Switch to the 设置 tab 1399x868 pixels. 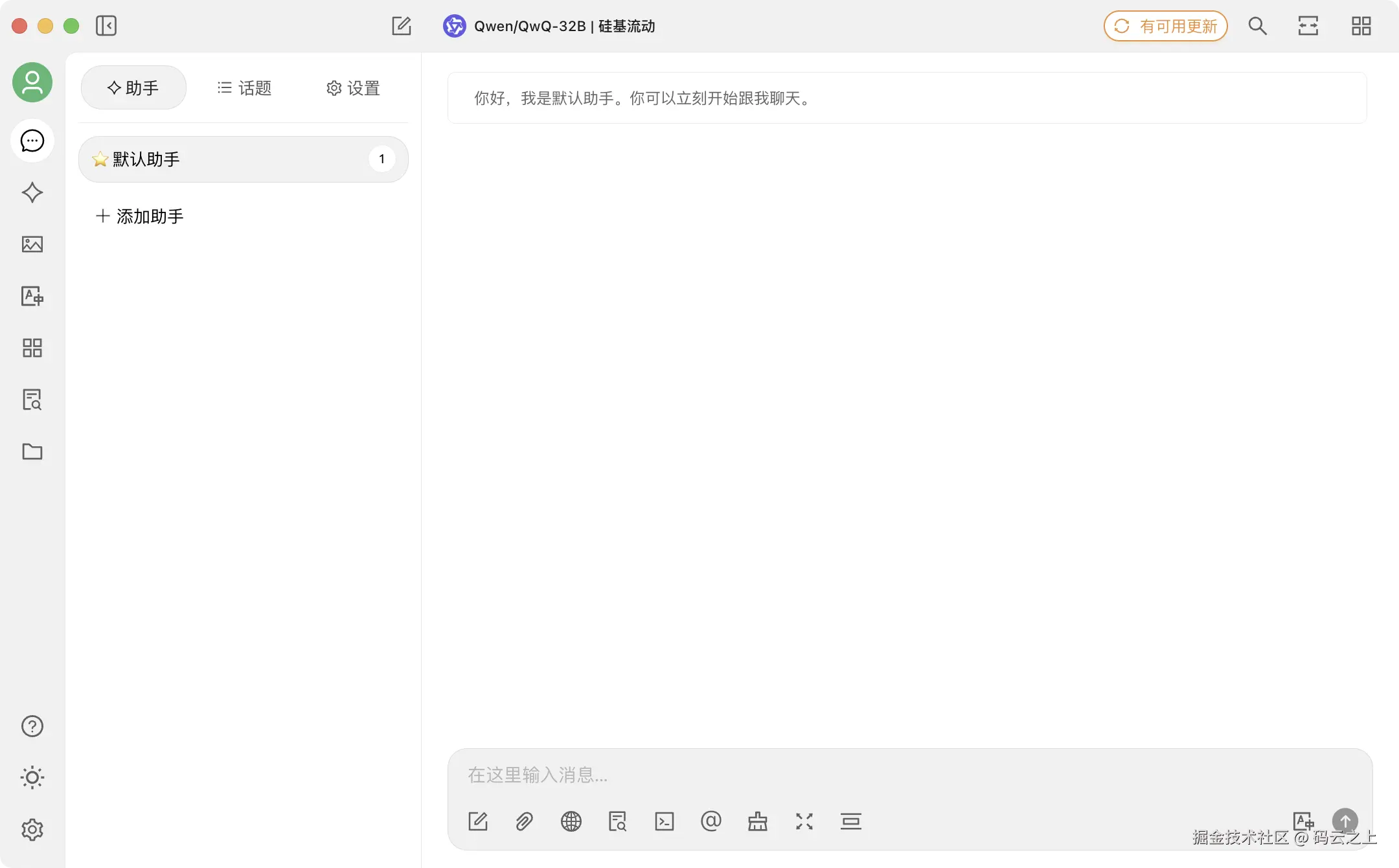[x=353, y=88]
